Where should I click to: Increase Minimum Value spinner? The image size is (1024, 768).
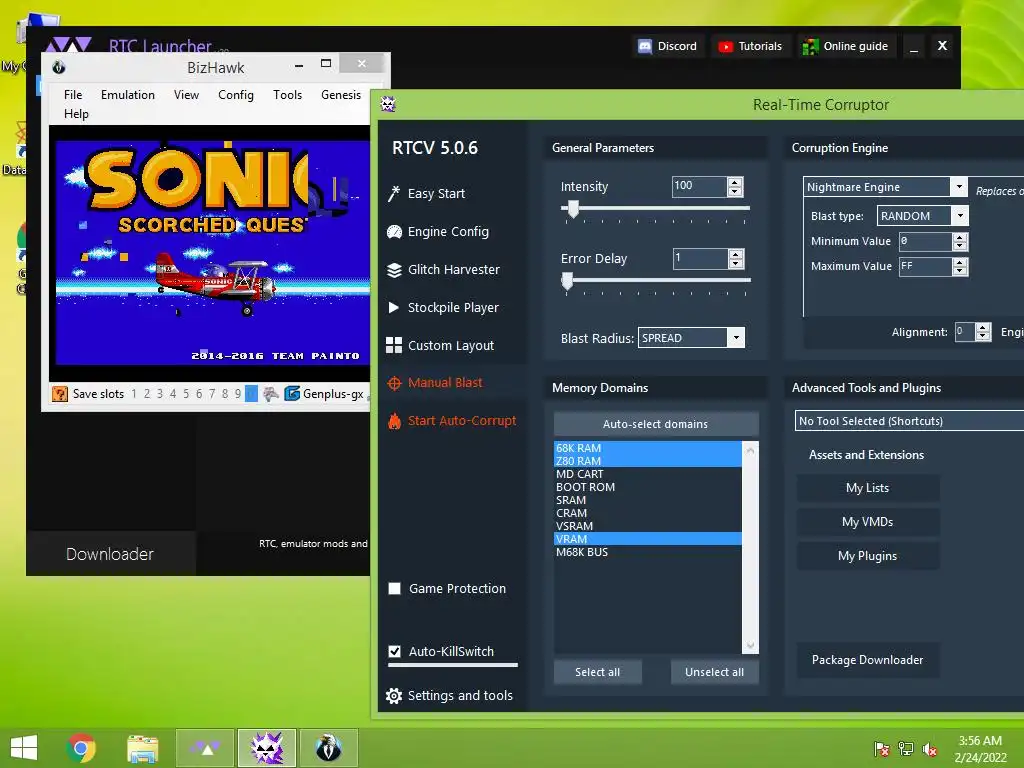959,238
